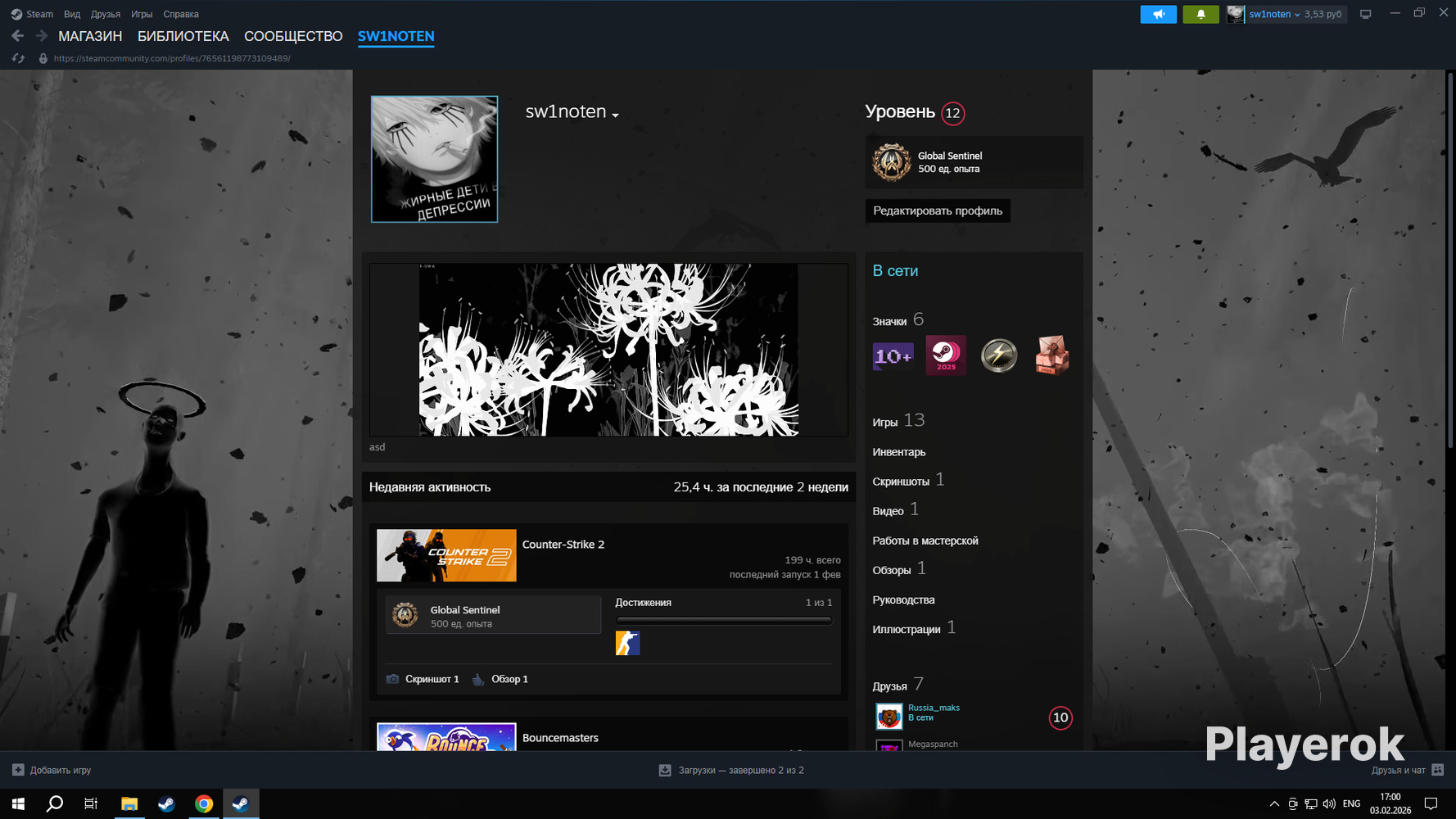Viewport: 1456px width, 819px height.
Task: Click the plus icon for Добавить игру
Action: (x=18, y=770)
